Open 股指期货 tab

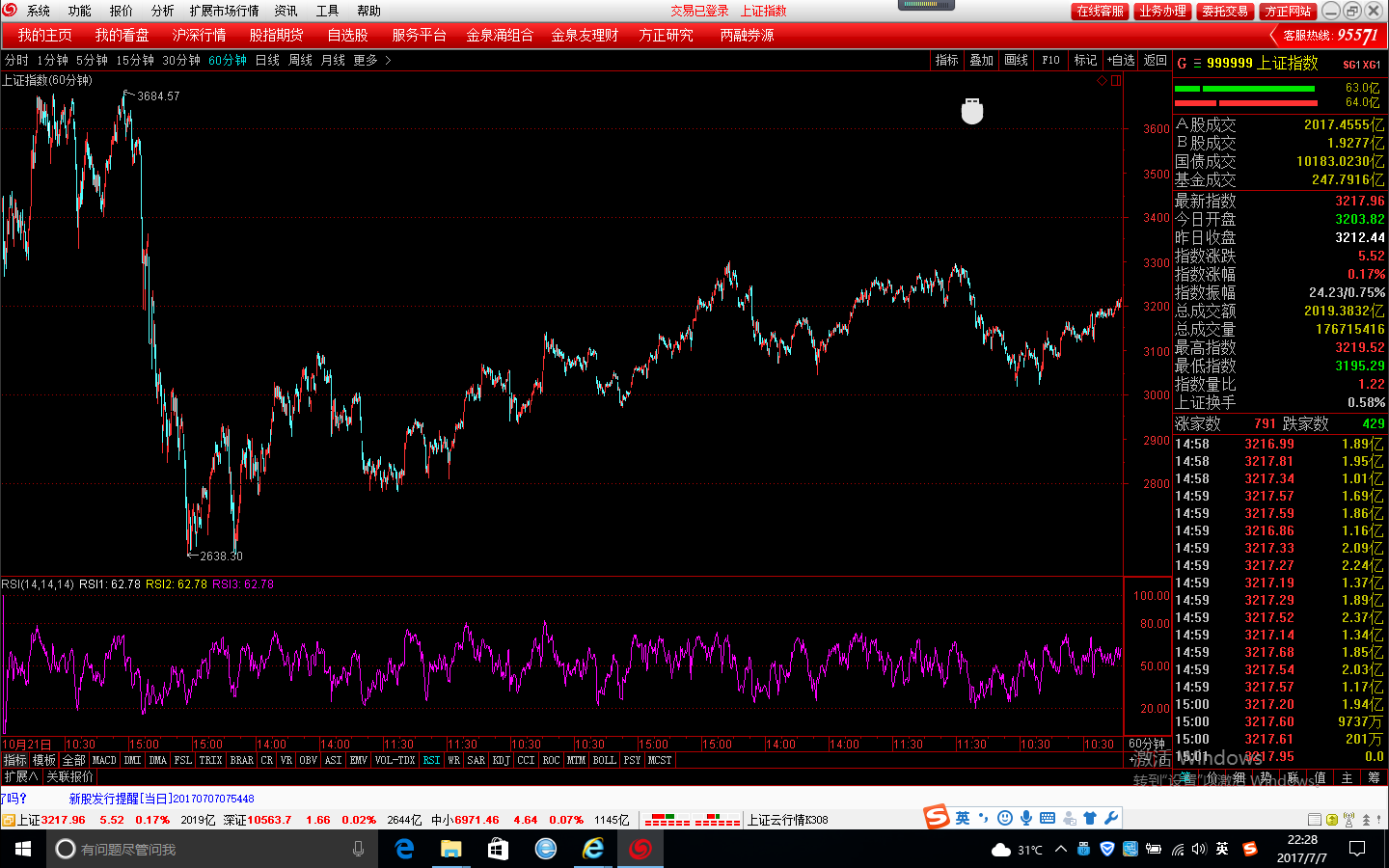(x=277, y=35)
